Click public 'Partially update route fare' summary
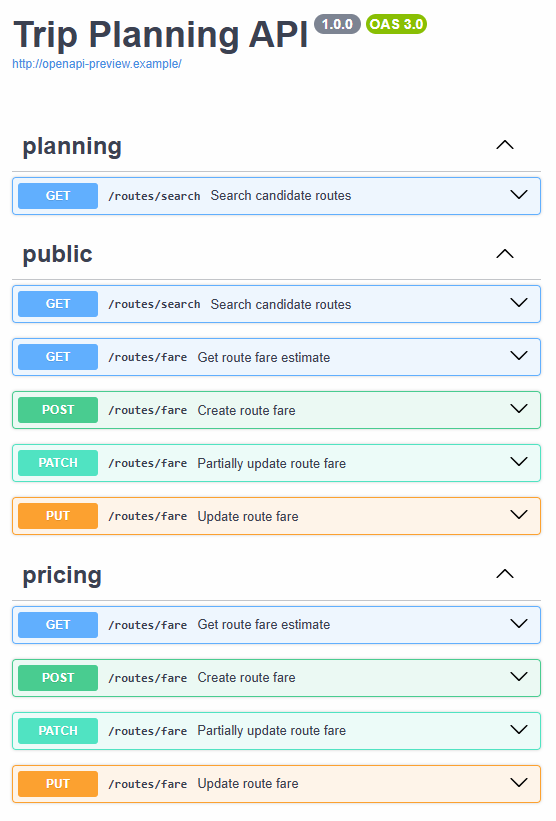556x821 pixels. (271, 464)
